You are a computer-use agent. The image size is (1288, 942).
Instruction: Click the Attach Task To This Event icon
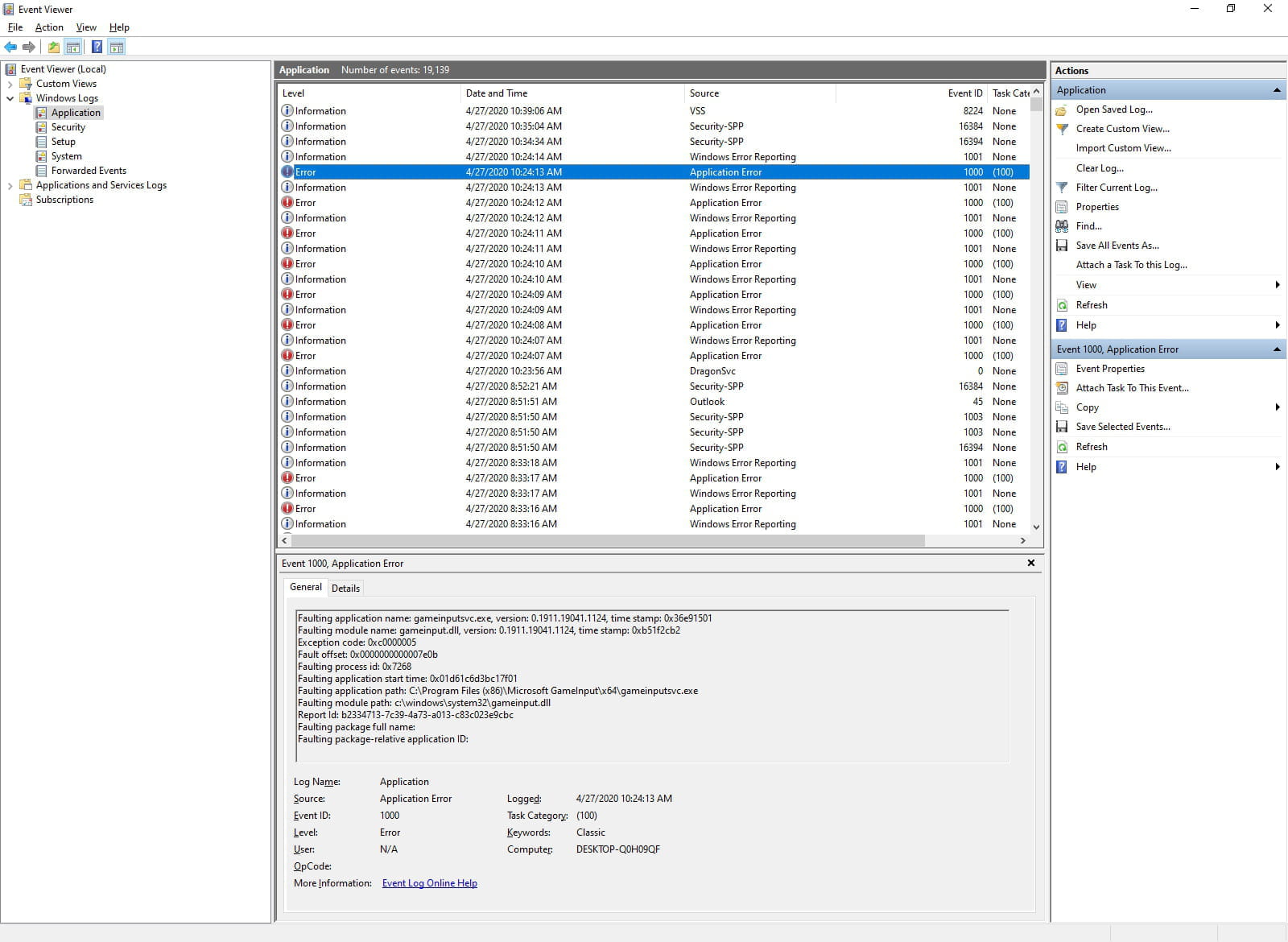point(1062,388)
